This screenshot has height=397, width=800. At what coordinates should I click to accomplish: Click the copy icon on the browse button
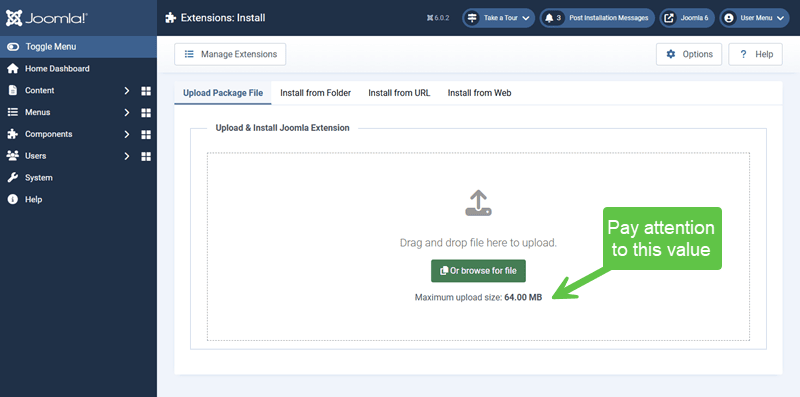pos(444,271)
